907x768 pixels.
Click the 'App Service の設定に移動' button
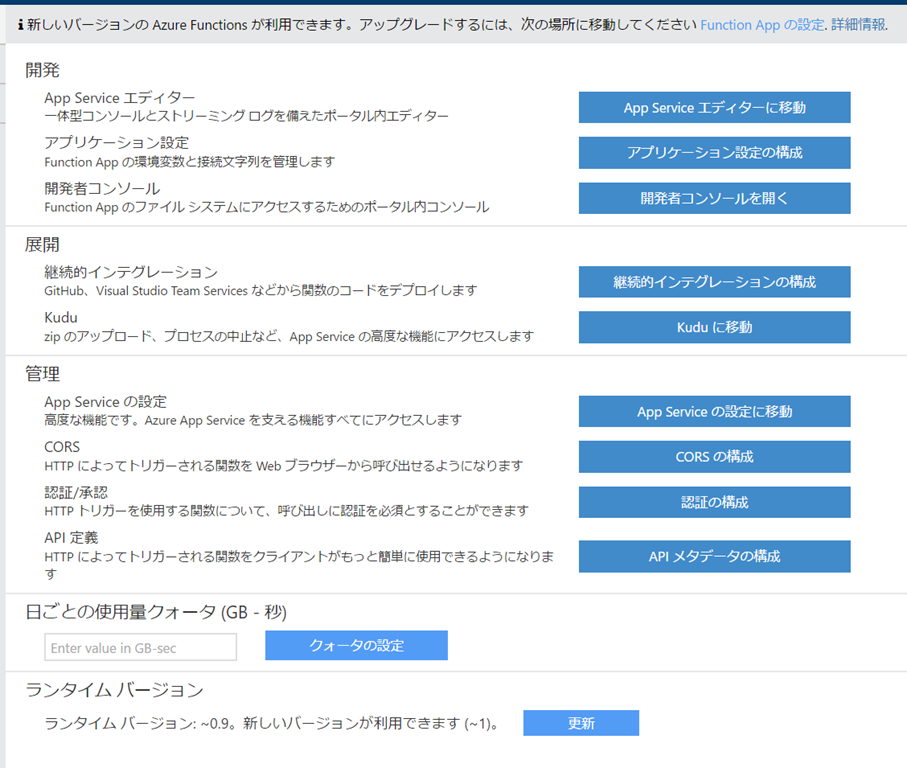[x=714, y=412]
